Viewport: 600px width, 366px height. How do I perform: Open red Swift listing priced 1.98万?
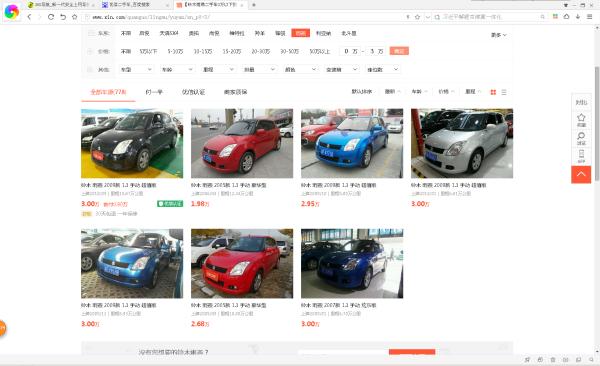point(242,143)
